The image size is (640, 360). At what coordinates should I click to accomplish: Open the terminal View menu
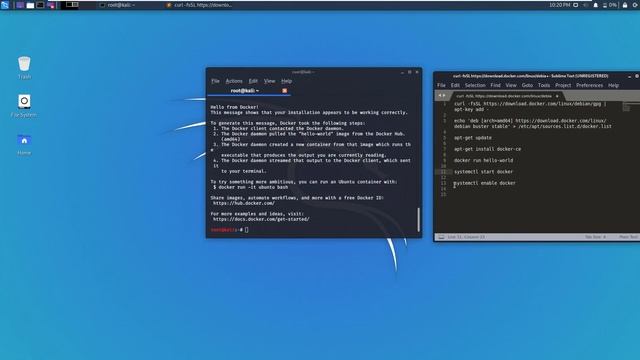point(269,81)
